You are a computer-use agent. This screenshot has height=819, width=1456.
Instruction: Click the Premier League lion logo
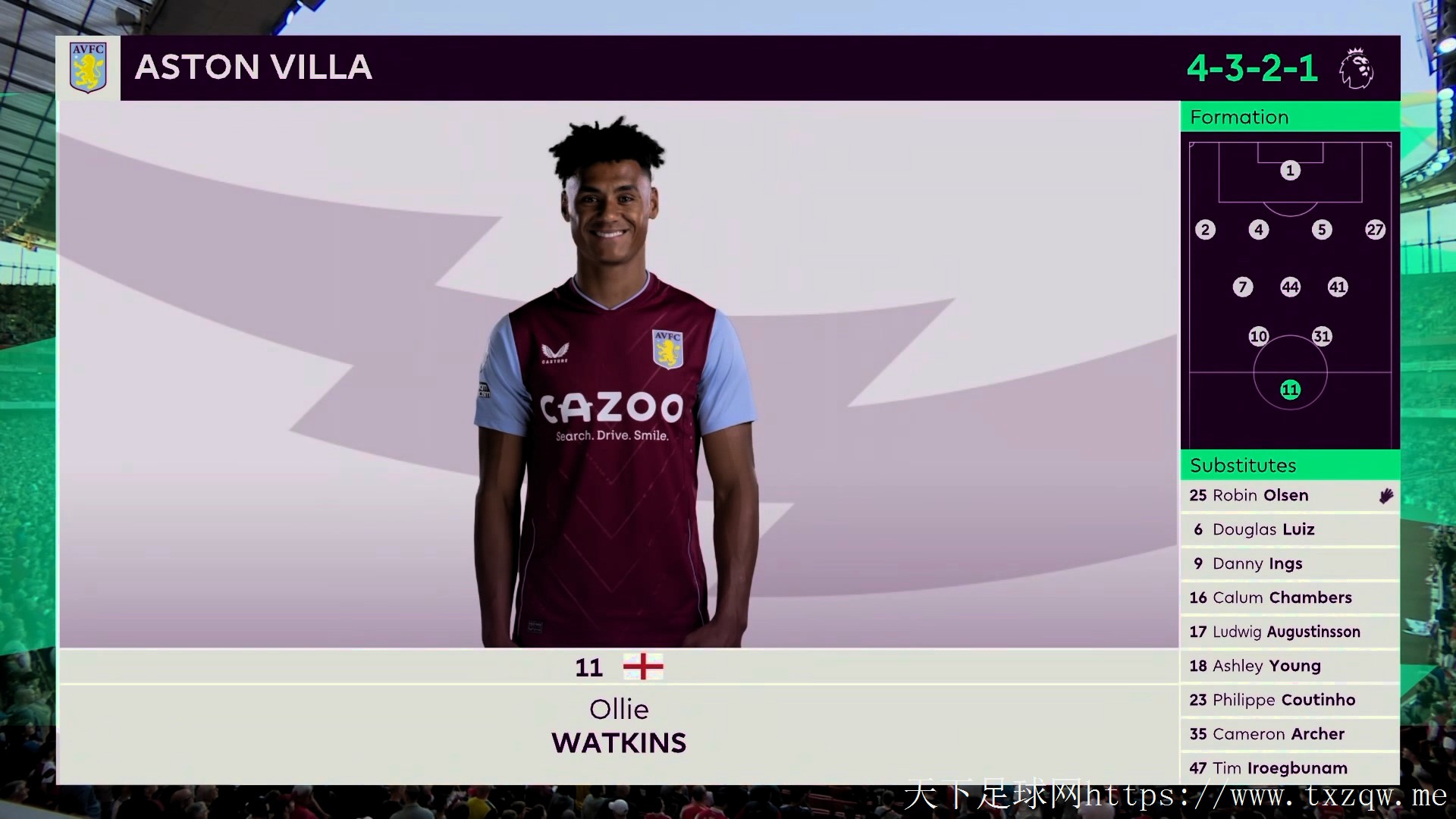pyautogui.click(x=1357, y=67)
